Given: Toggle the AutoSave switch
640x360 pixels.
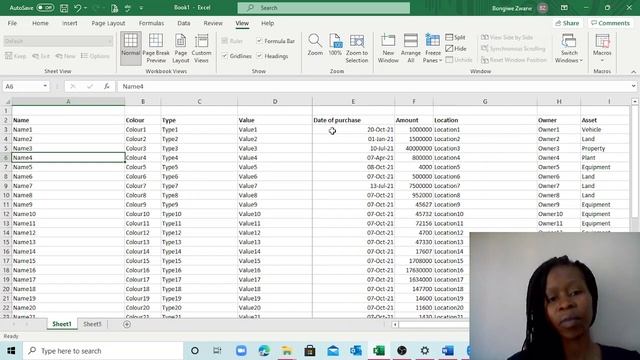Looking at the screenshot, I should click(45, 8).
